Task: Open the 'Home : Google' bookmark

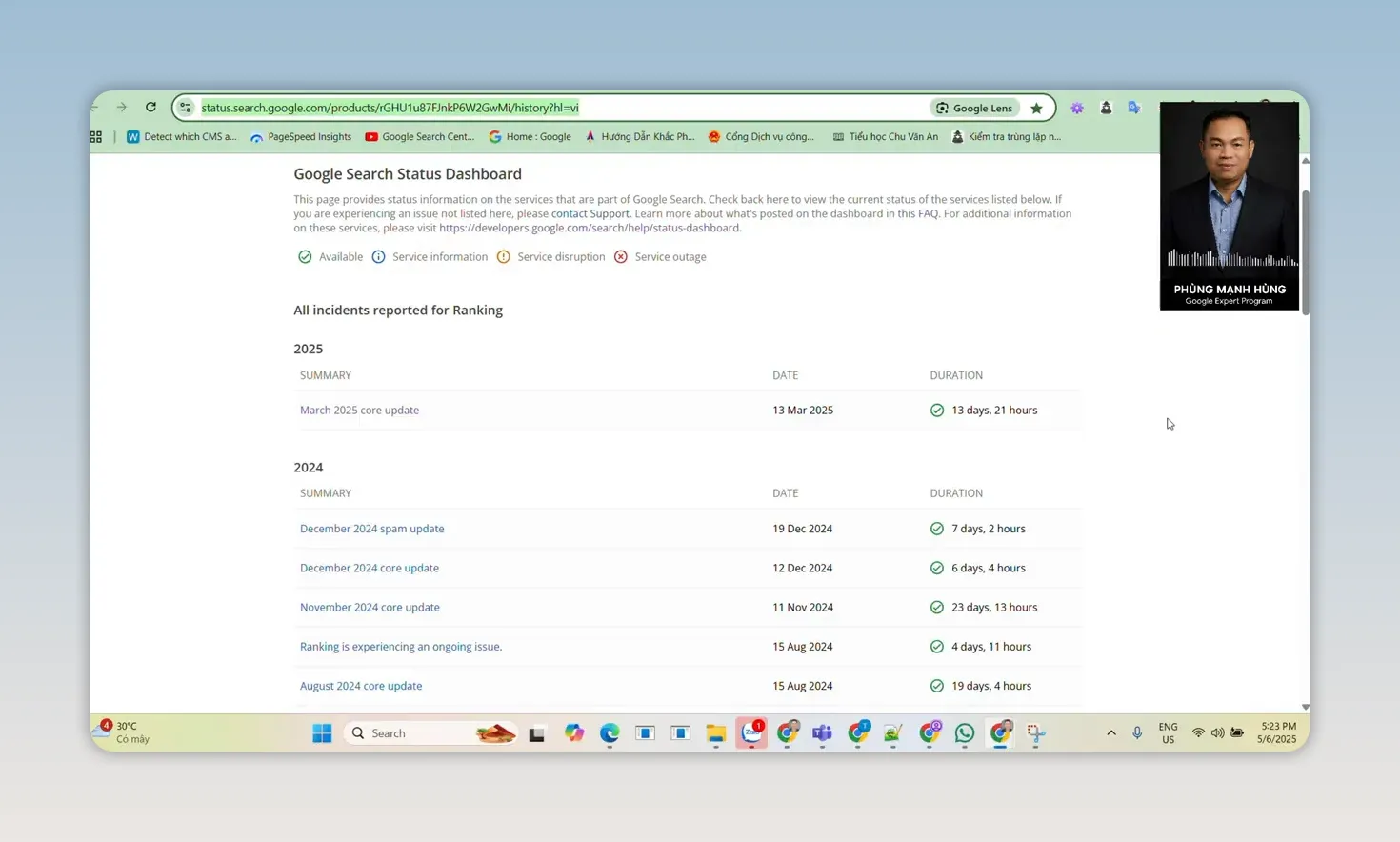Action: [x=530, y=137]
